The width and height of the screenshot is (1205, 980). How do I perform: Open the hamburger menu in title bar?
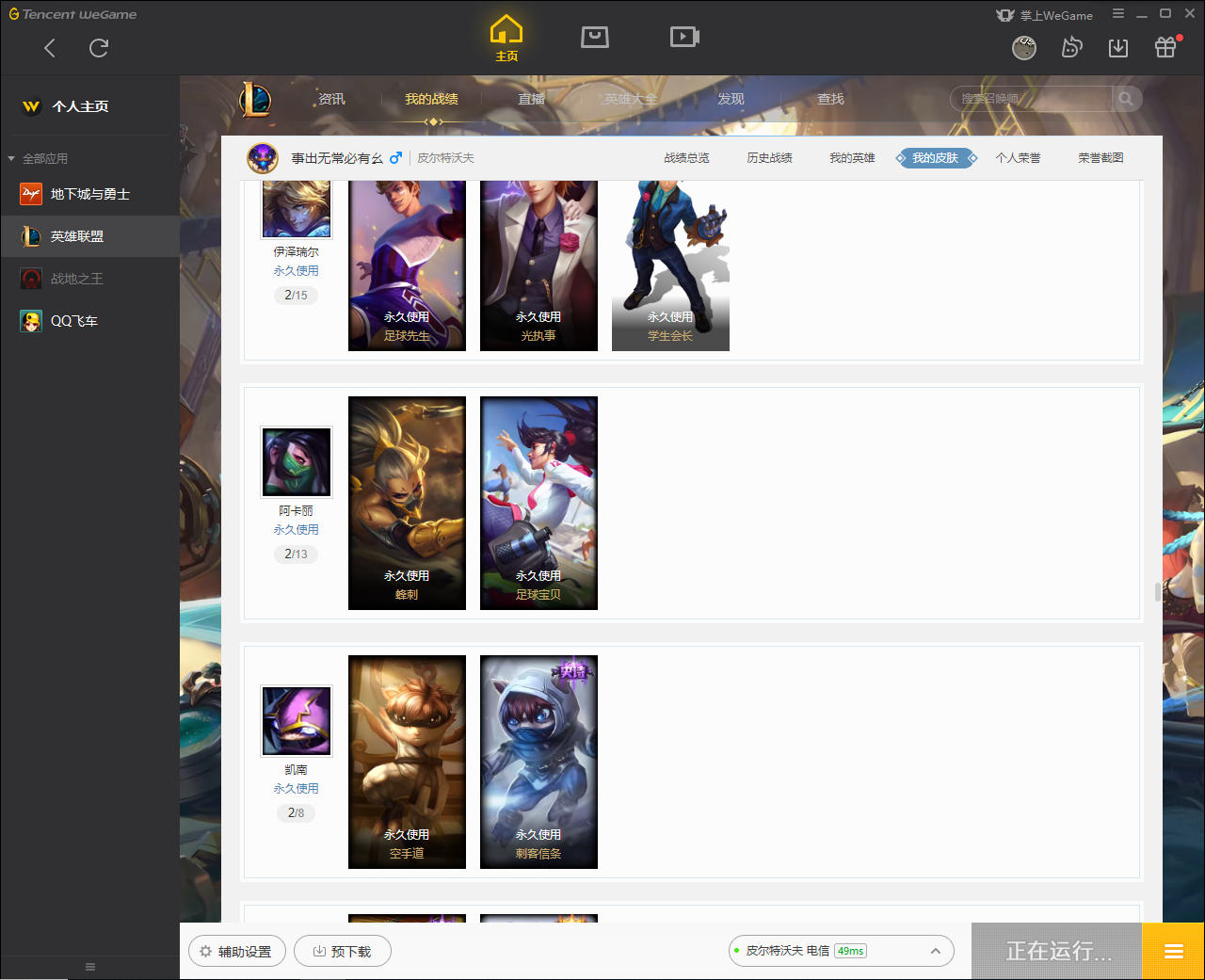click(x=1118, y=14)
